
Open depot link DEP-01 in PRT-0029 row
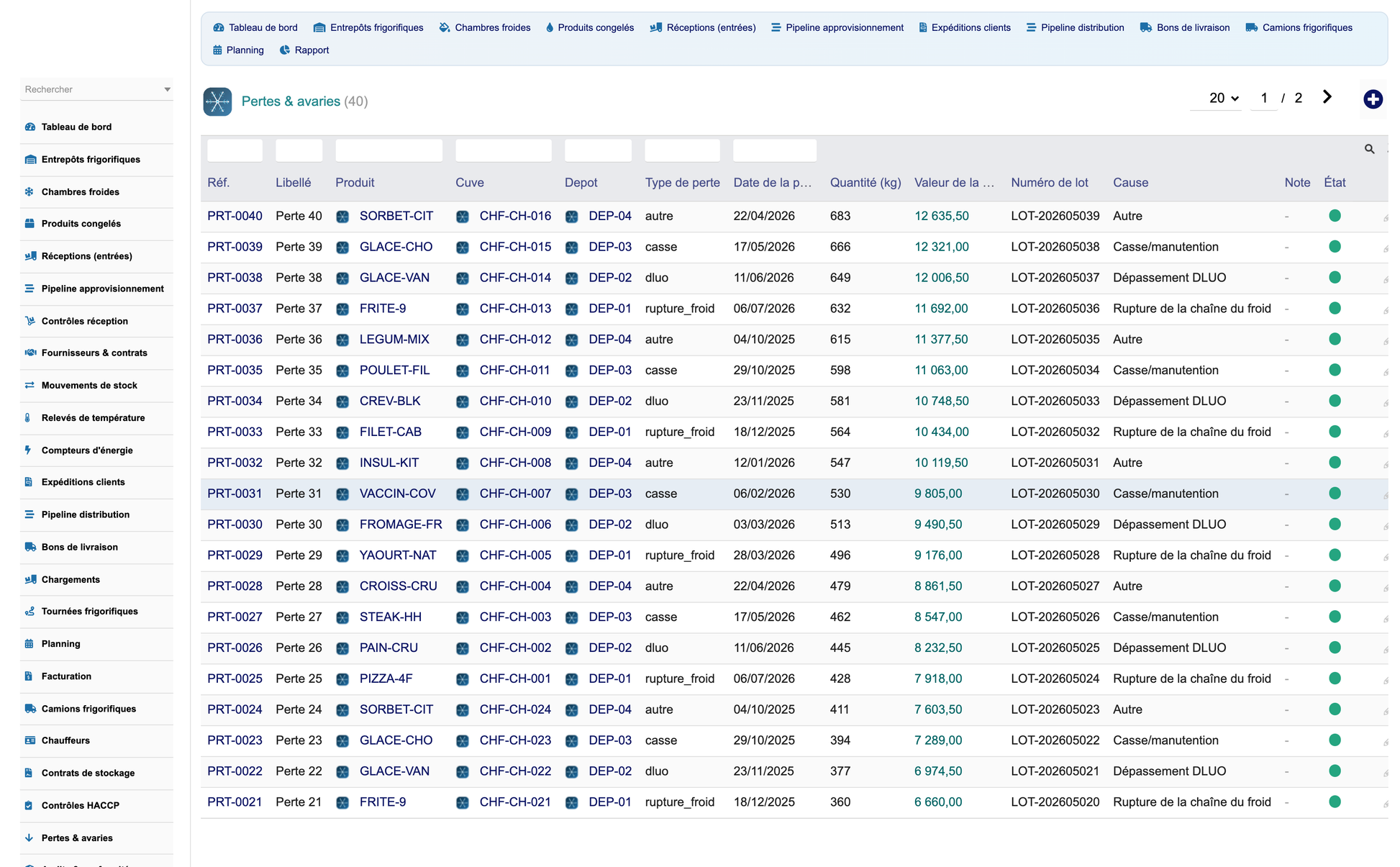[610, 555]
